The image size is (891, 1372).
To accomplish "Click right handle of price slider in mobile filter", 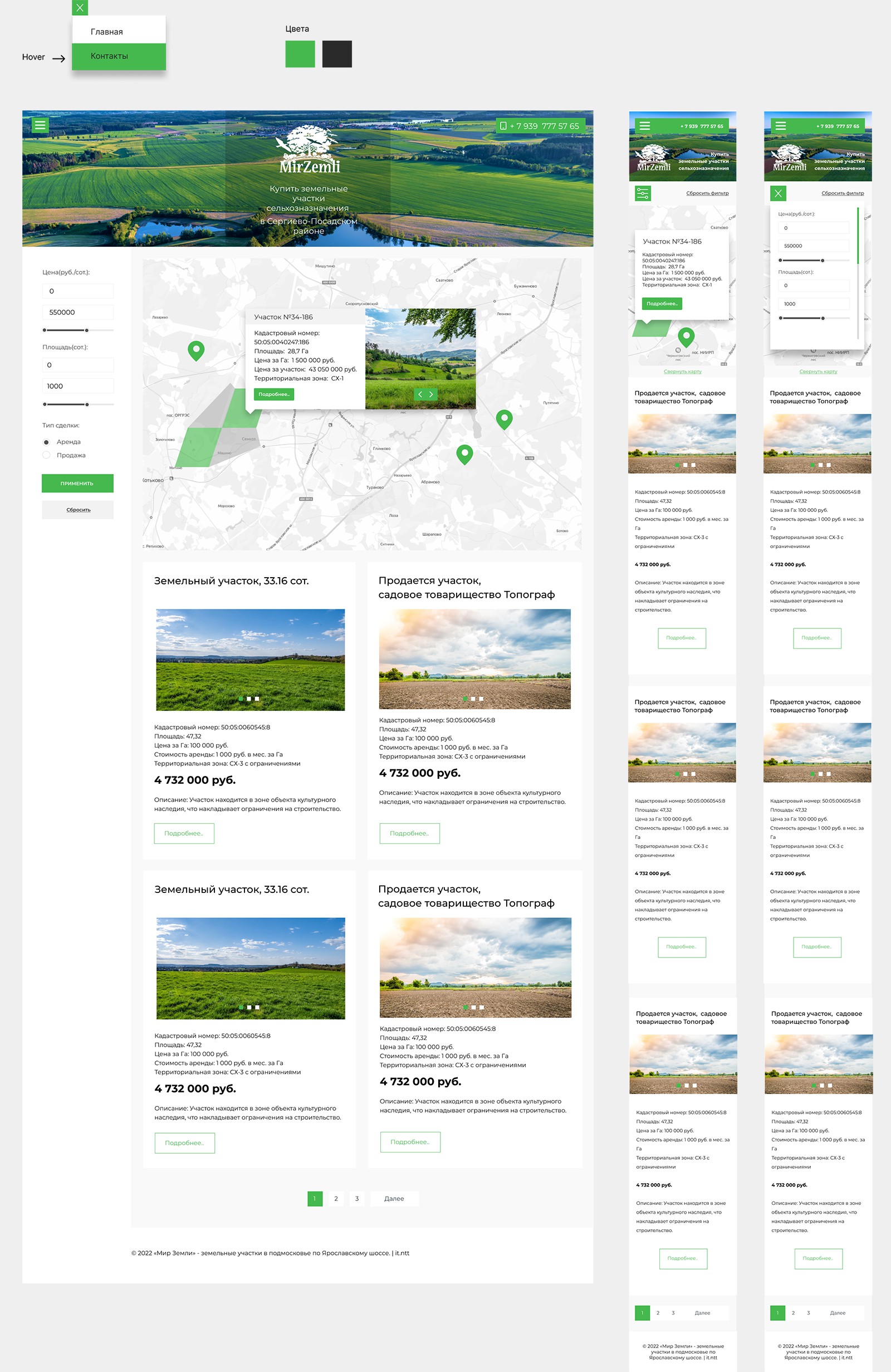I will (x=823, y=261).
